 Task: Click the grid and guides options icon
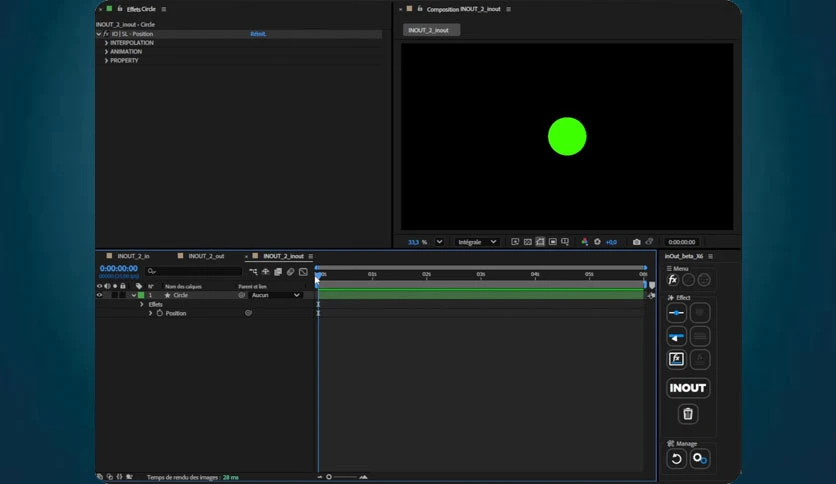[x=565, y=242]
